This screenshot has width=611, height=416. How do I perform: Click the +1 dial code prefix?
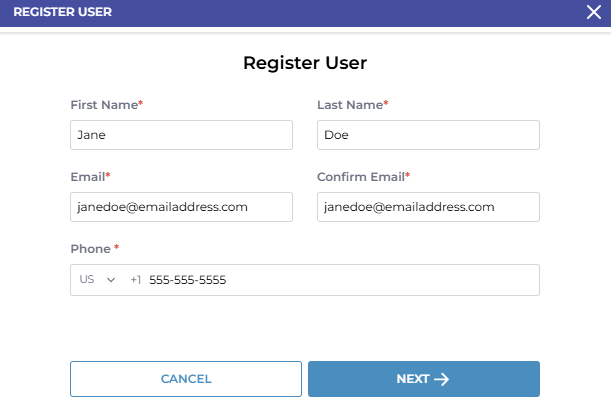pyautogui.click(x=136, y=280)
